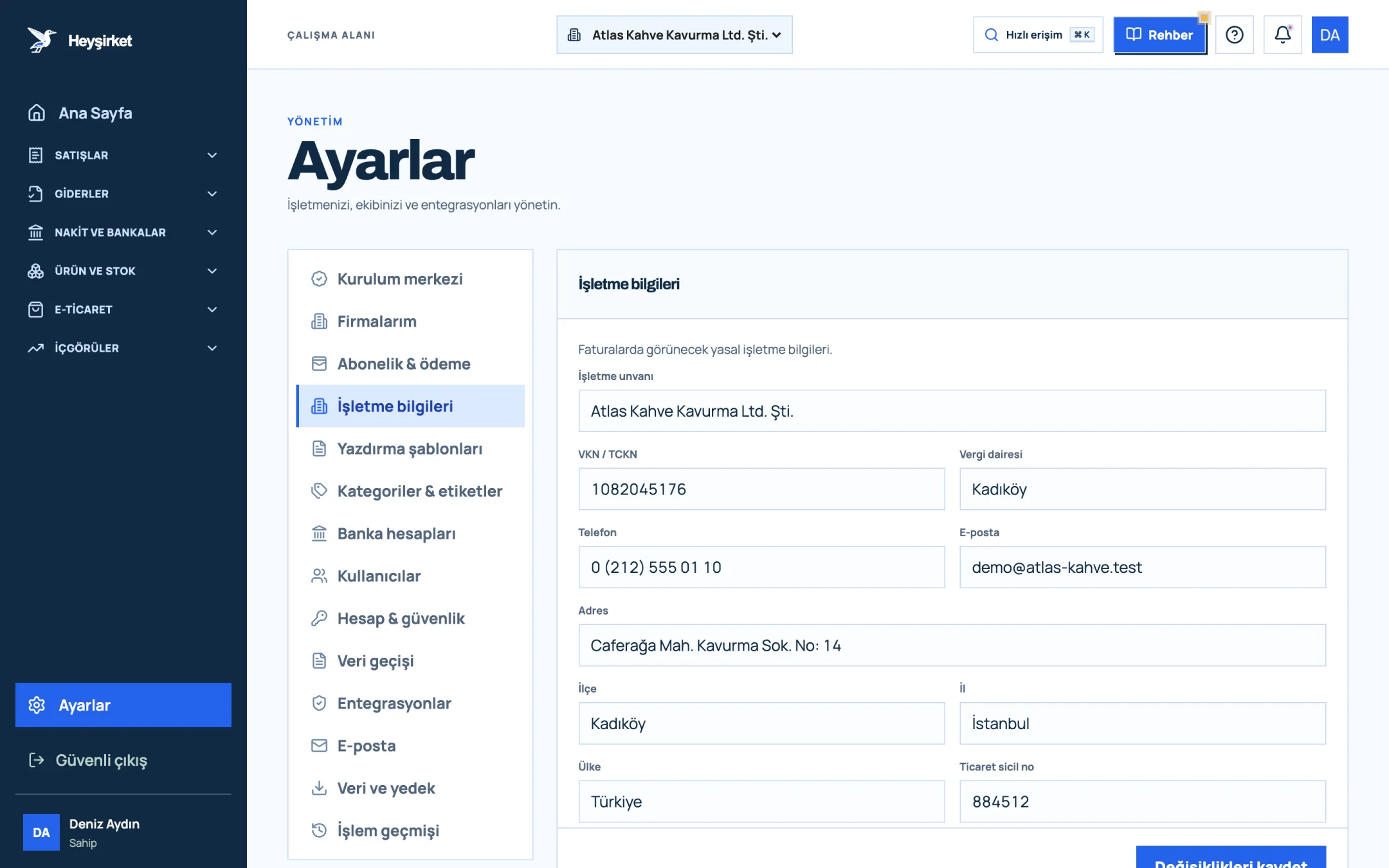Open E-posta settings item
Viewport: 1389px width, 868px height.
(410, 745)
